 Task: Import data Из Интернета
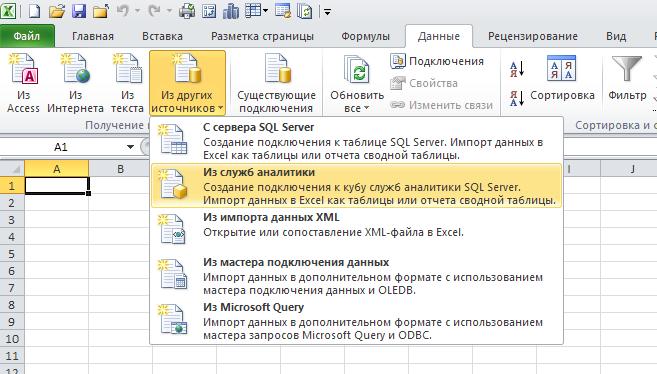[75, 83]
